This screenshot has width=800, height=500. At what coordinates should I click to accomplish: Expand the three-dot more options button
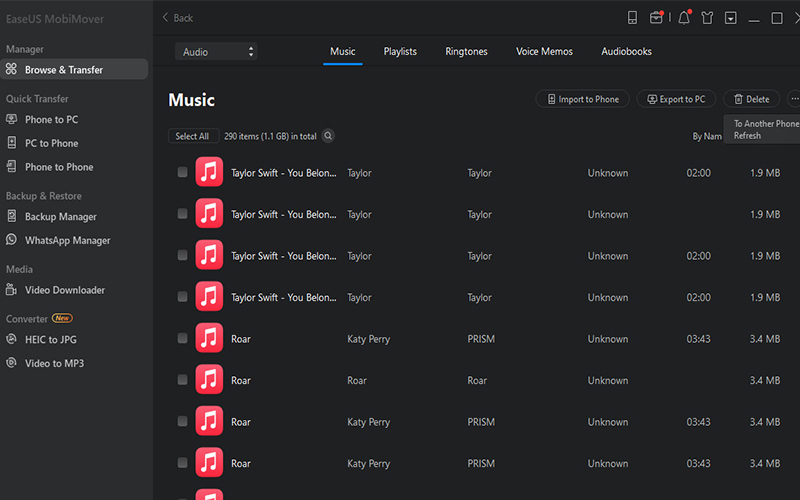click(x=794, y=99)
